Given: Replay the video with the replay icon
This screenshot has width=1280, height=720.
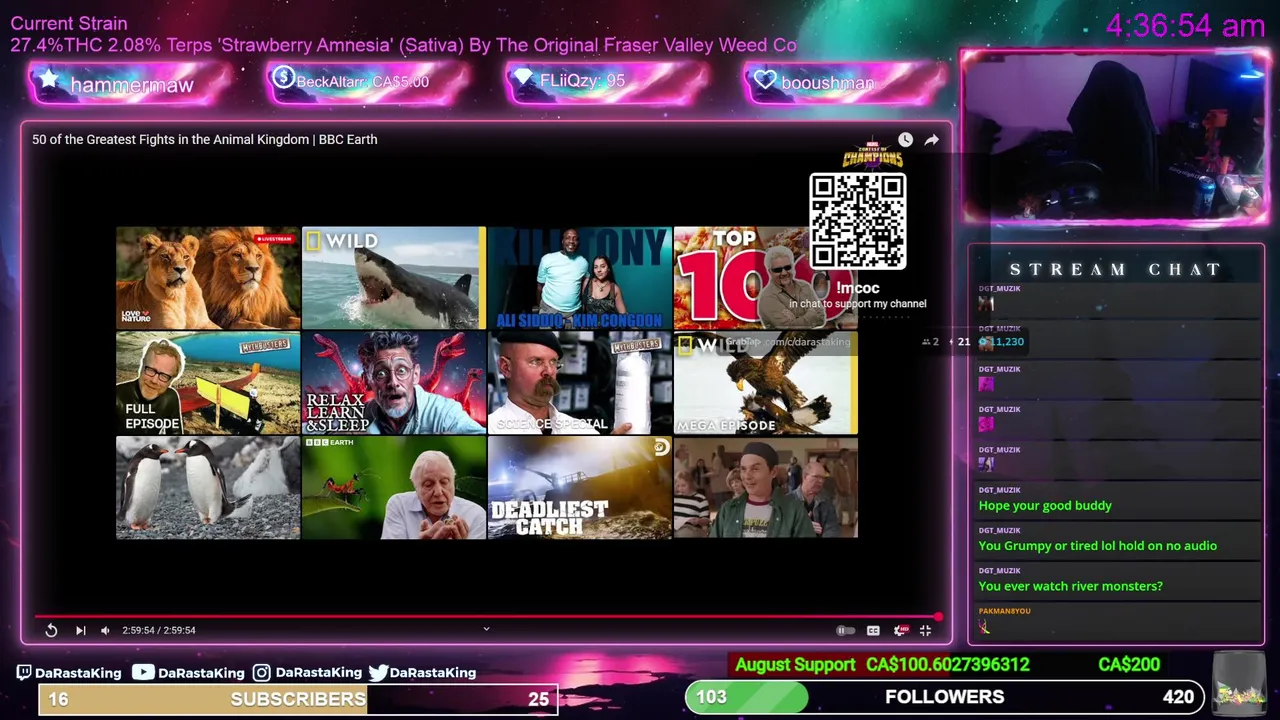Looking at the screenshot, I should click(x=51, y=630).
